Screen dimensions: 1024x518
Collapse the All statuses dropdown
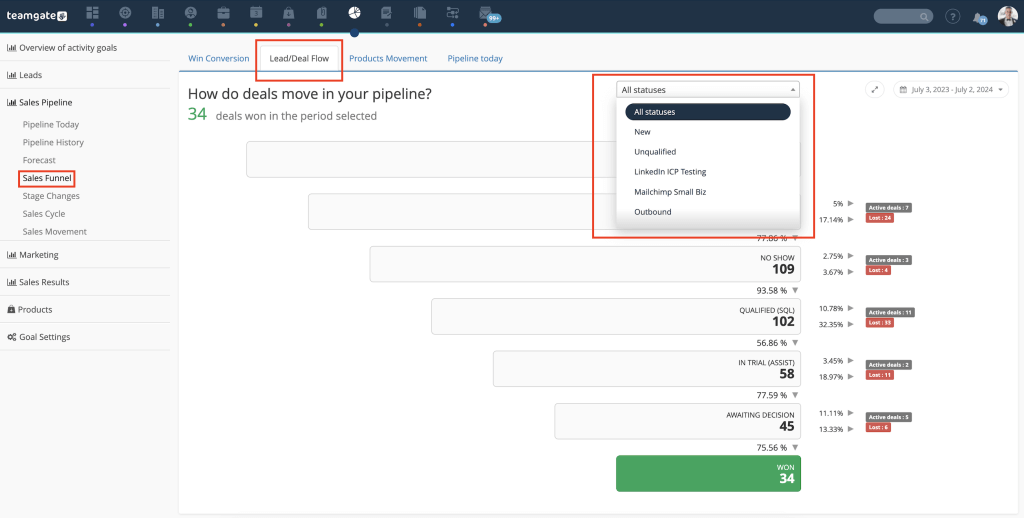coord(708,90)
